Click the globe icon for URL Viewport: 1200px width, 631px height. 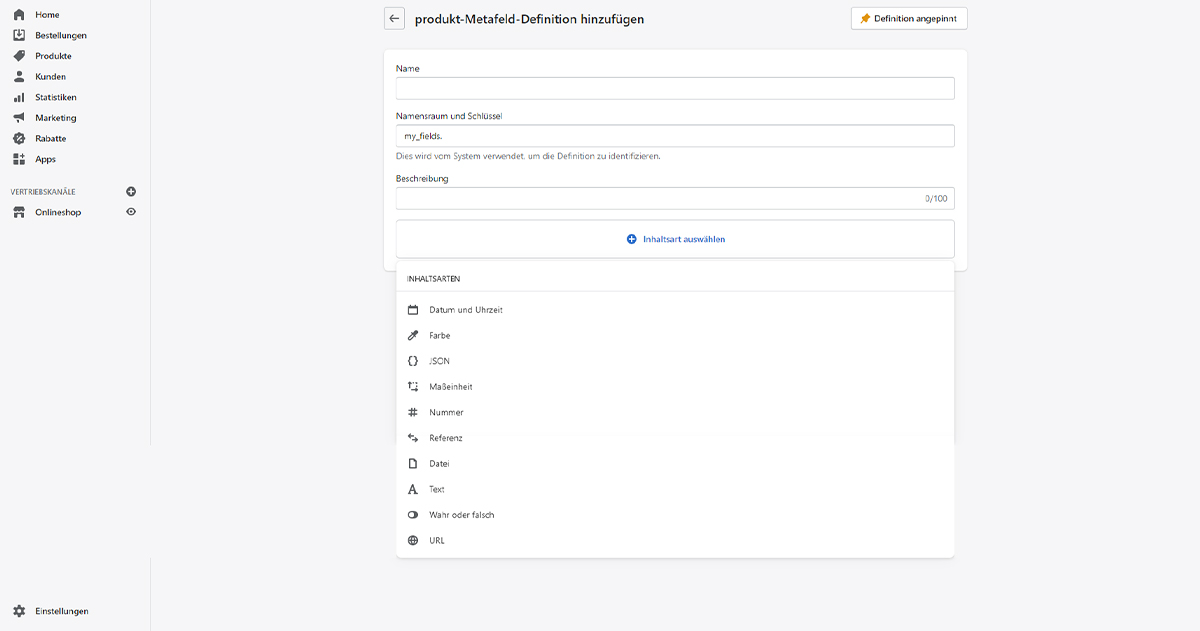[x=413, y=541]
